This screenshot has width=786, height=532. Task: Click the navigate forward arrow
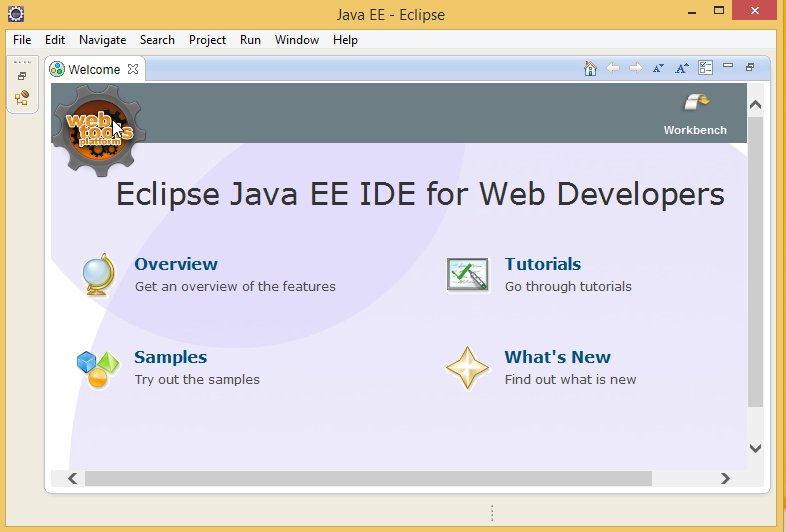635,68
